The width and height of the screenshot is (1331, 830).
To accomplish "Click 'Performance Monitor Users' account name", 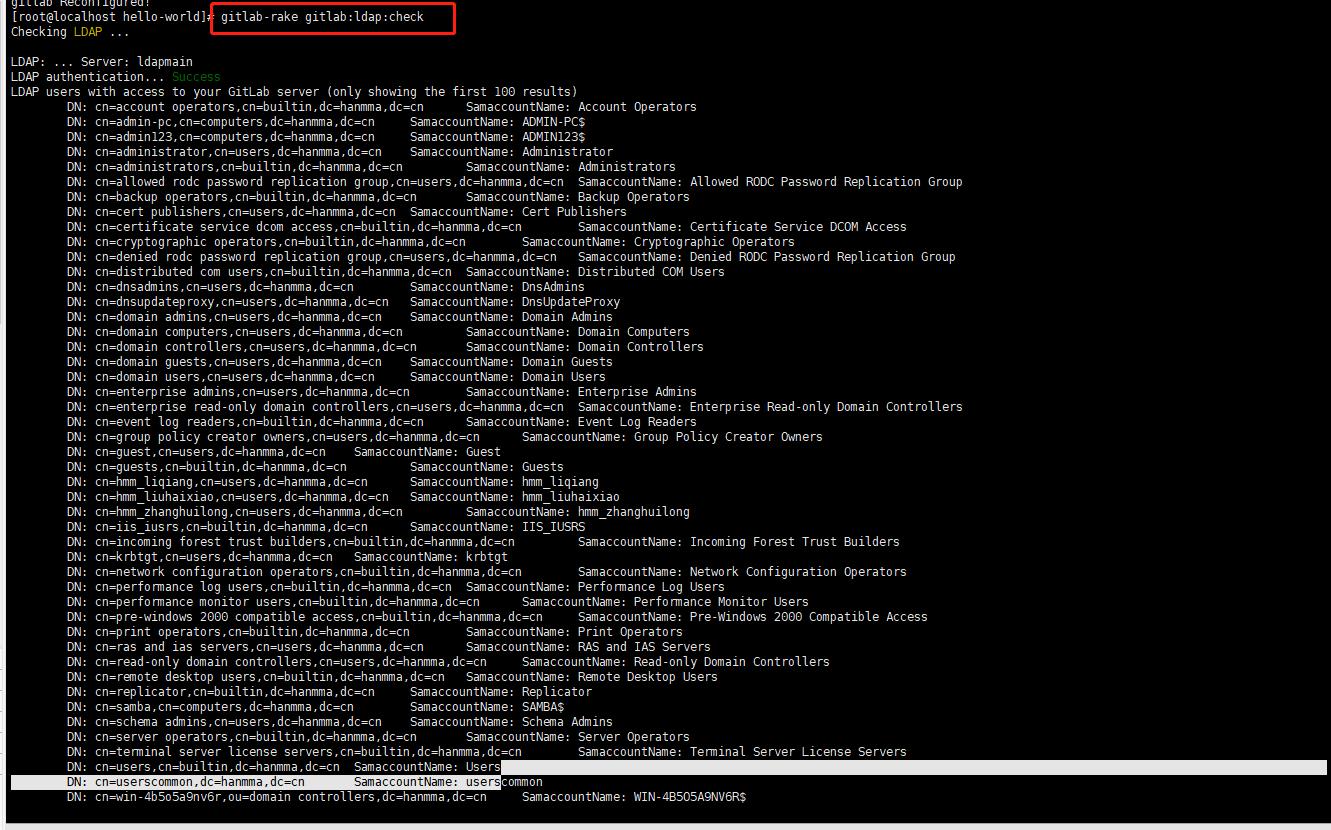I will (x=721, y=602).
